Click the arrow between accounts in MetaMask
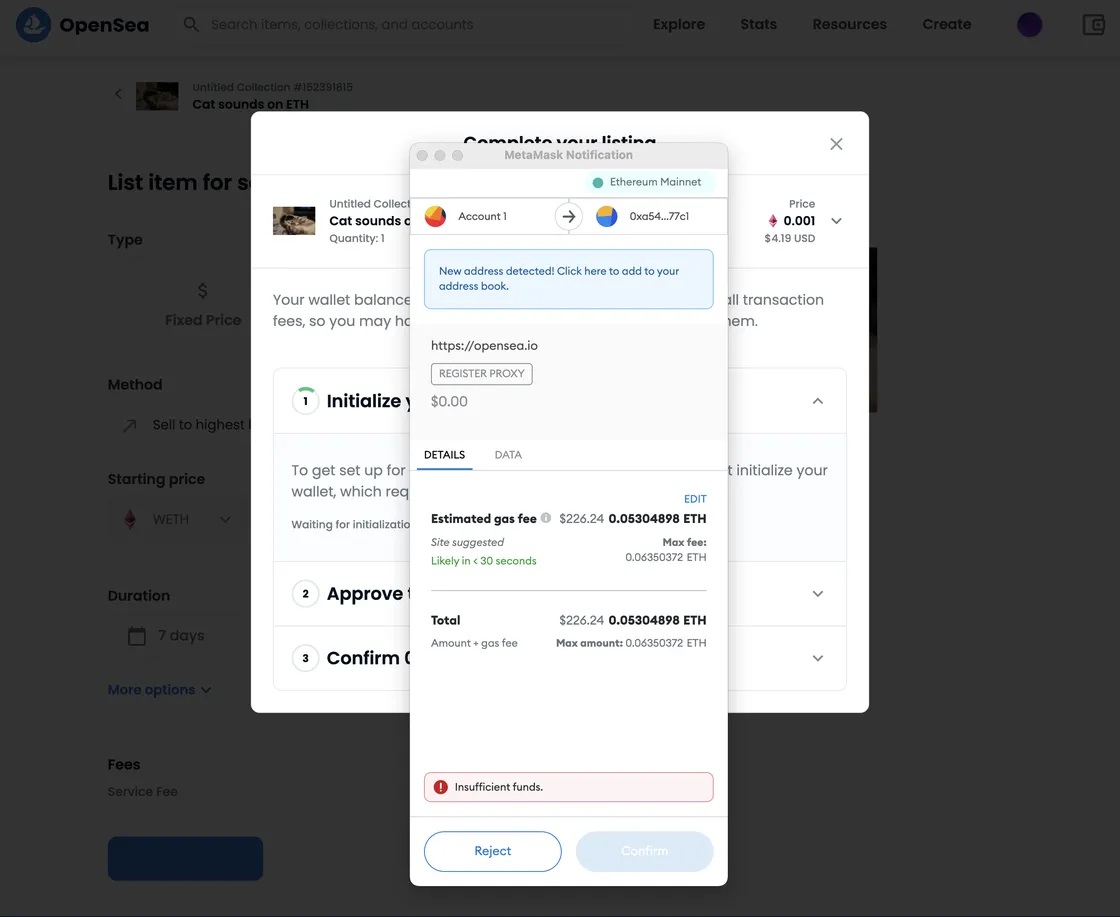Viewport: 1120px width, 917px height. coord(569,216)
